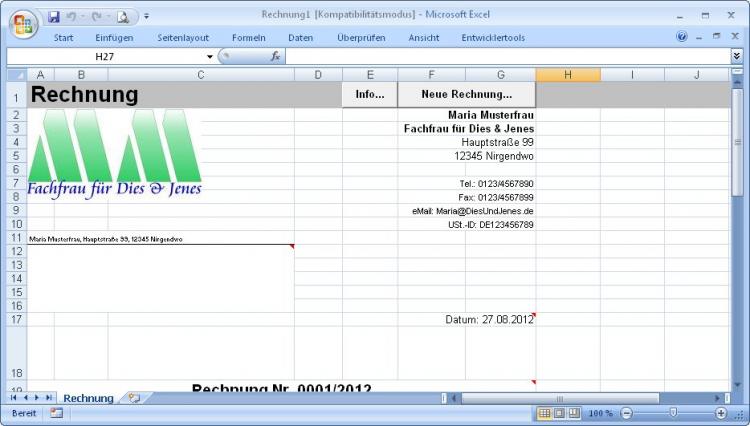Open Excel help question mark icon
This screenshot has width=750, height=426.
[682, 37]
